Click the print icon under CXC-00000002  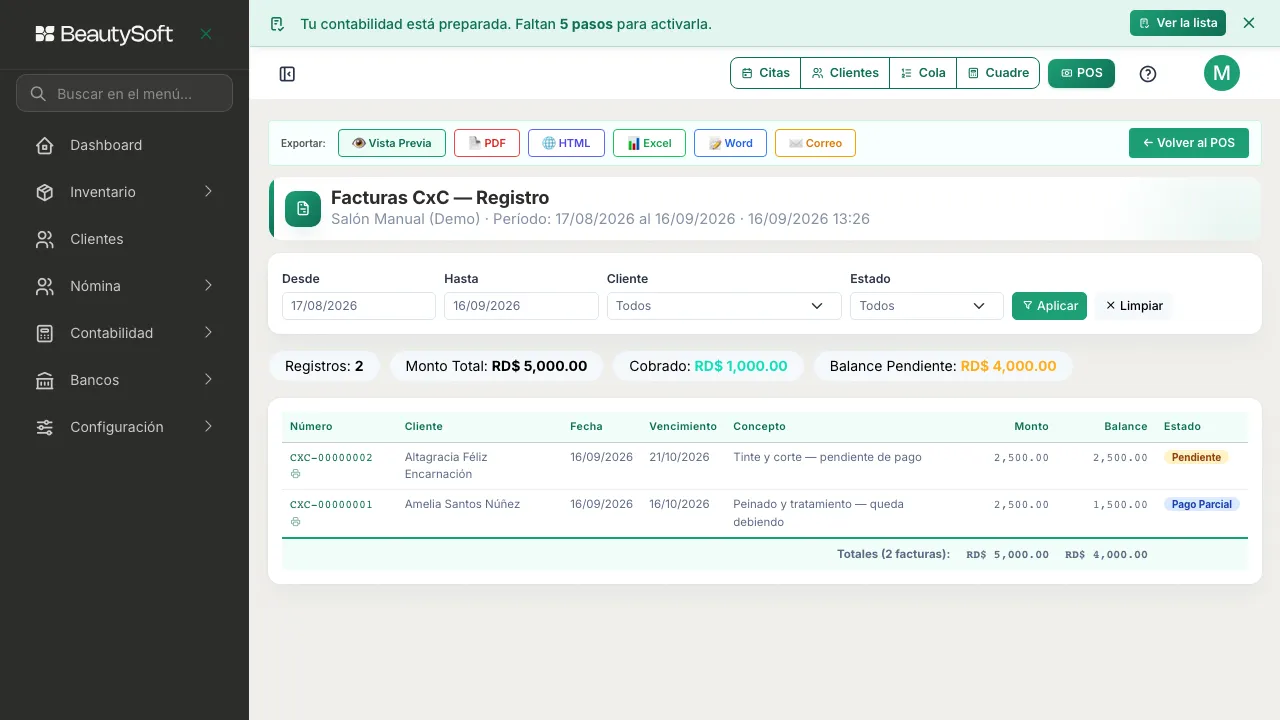point(295,474)
